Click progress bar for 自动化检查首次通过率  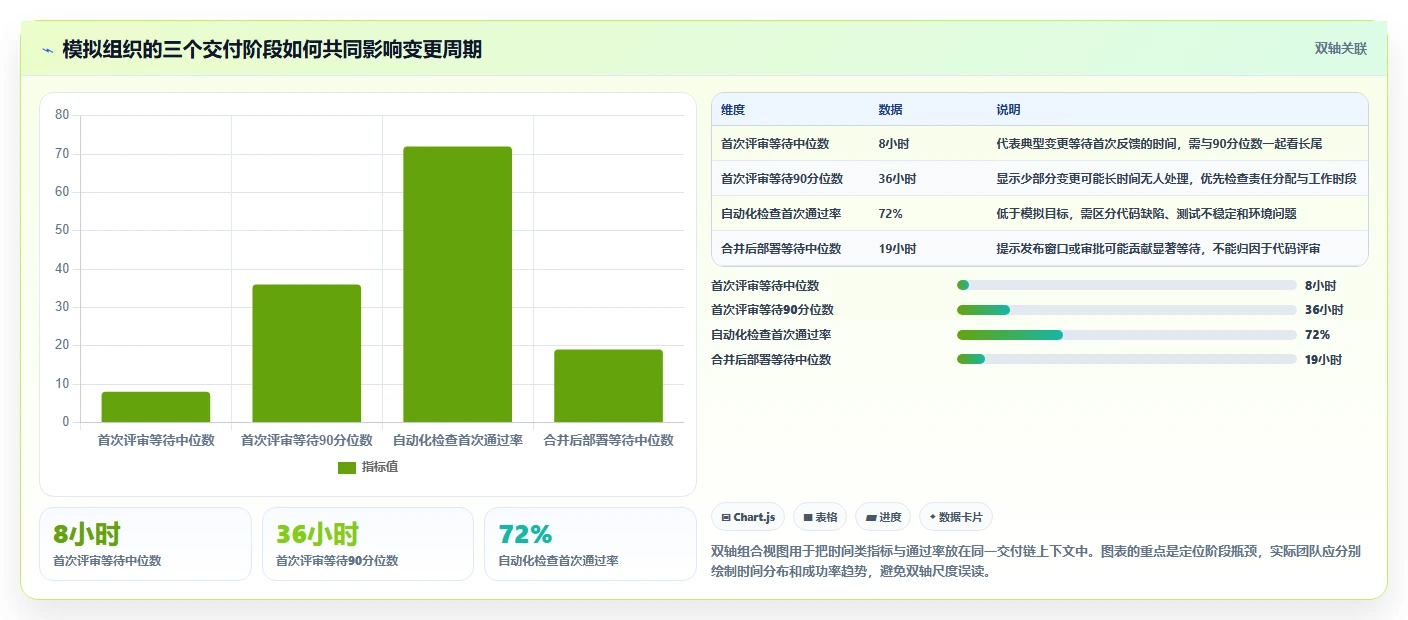click(x=1127, y=335)
